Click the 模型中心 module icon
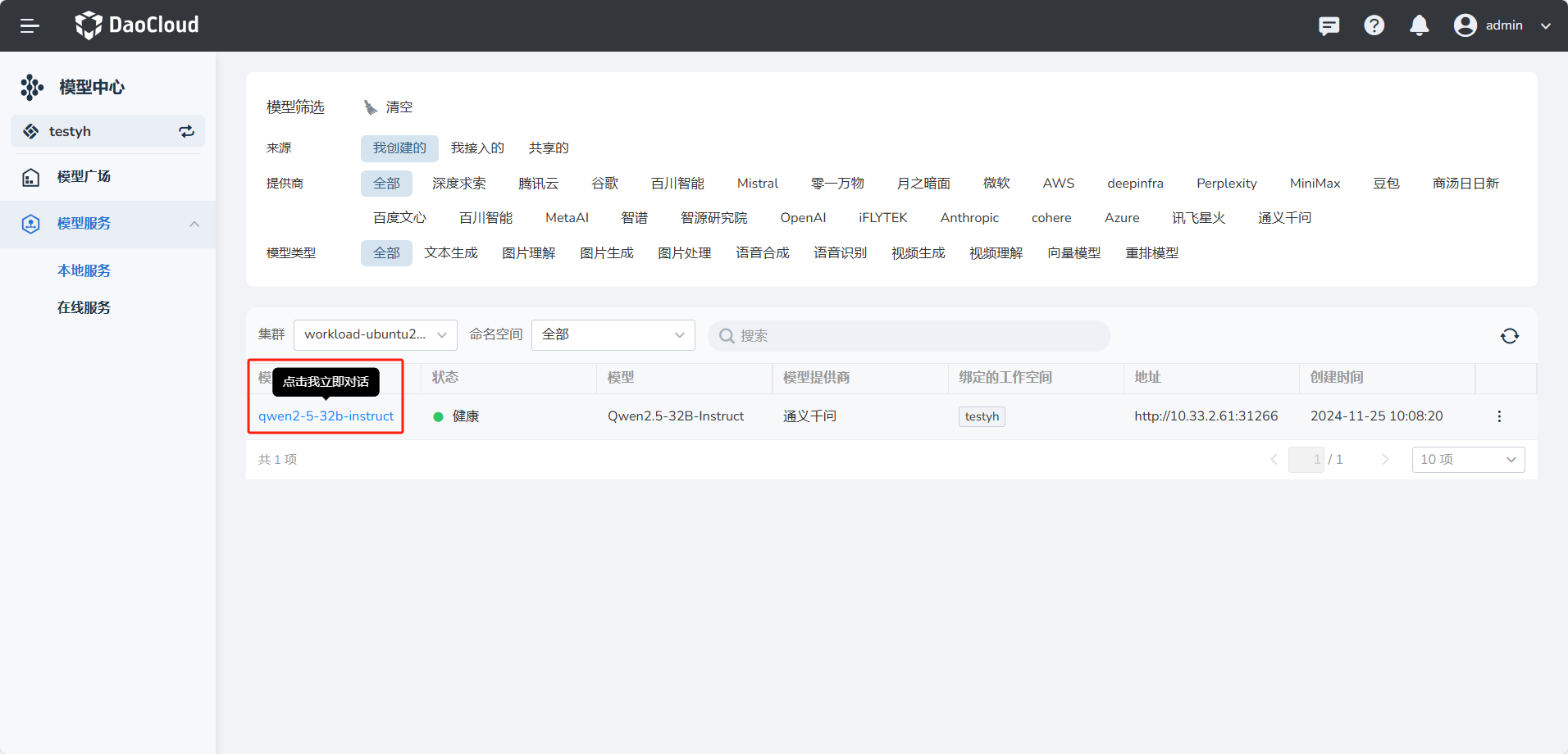This screenshot has height=754, width=1568. coord(32,87)
